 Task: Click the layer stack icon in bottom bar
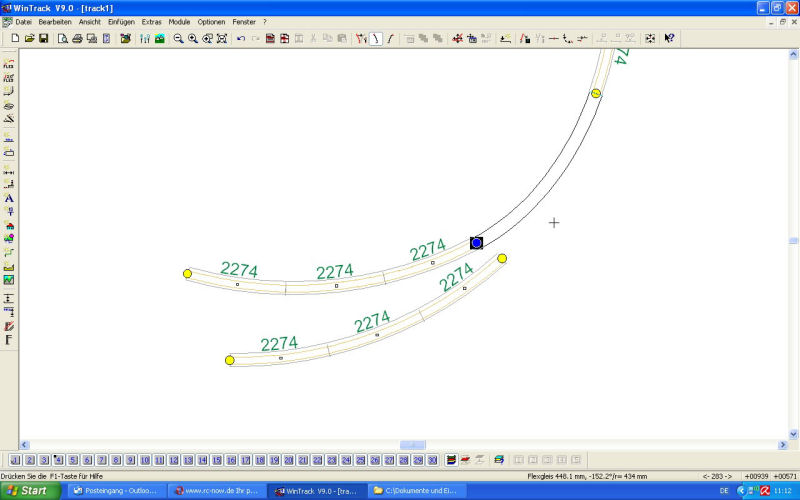pos(451,460)
